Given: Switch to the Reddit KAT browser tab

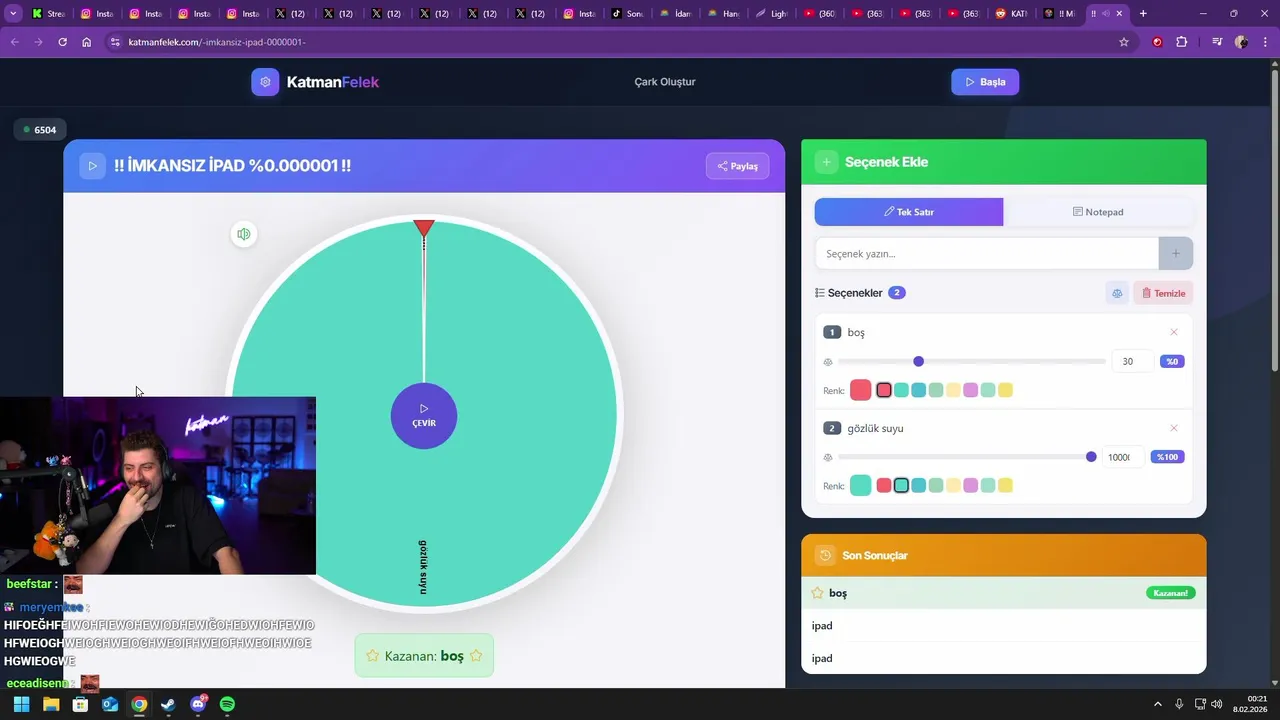Looking at the screenshot, I should (x=1012, y=14).
